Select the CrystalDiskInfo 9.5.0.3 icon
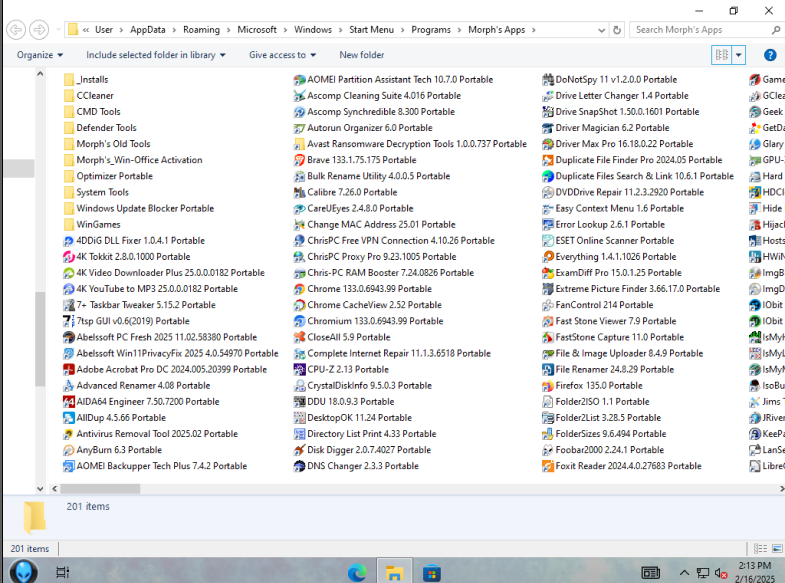Screen dimensions: 785x583 tap(299, 385)
